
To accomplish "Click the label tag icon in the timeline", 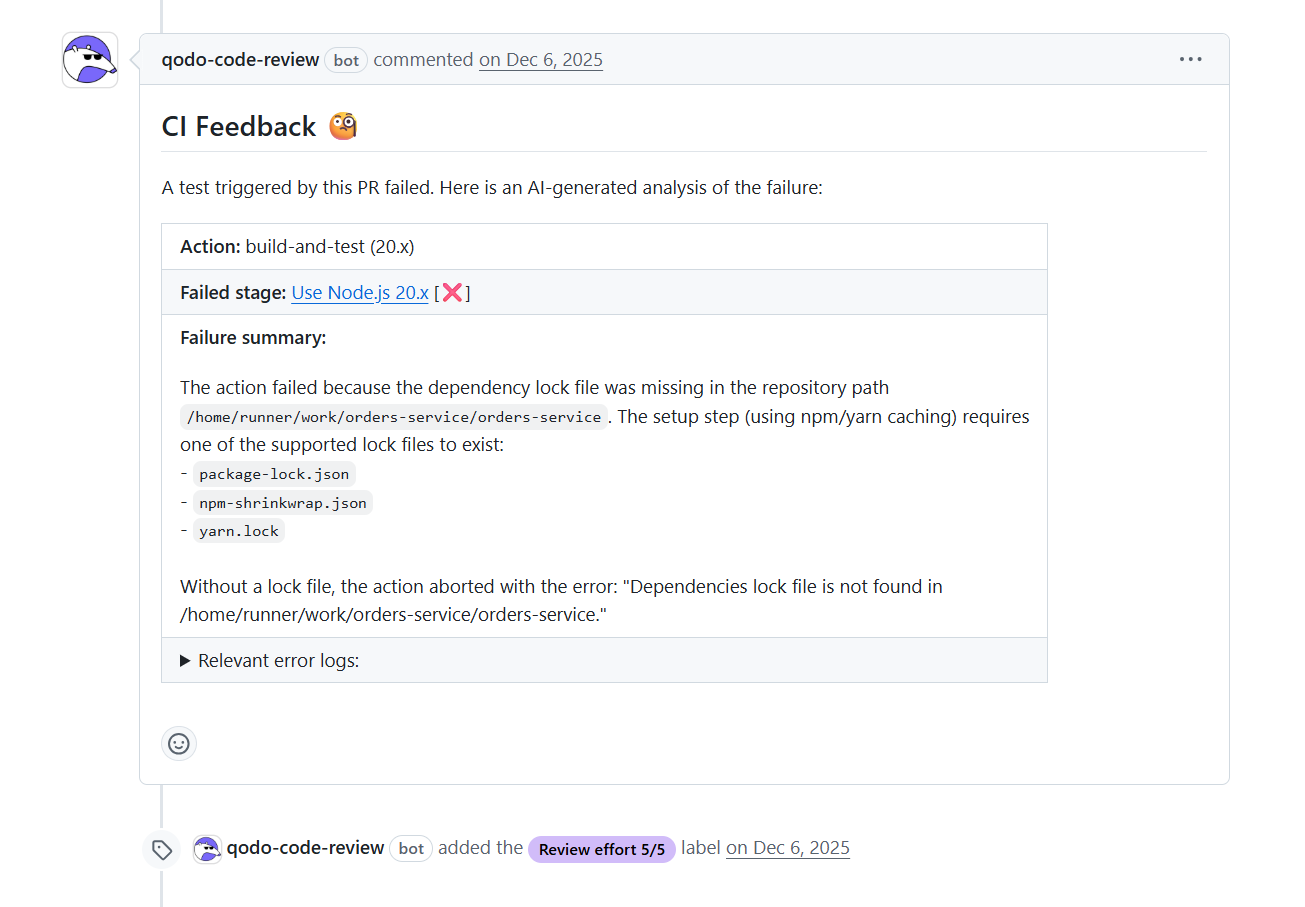I will (162, 850).
